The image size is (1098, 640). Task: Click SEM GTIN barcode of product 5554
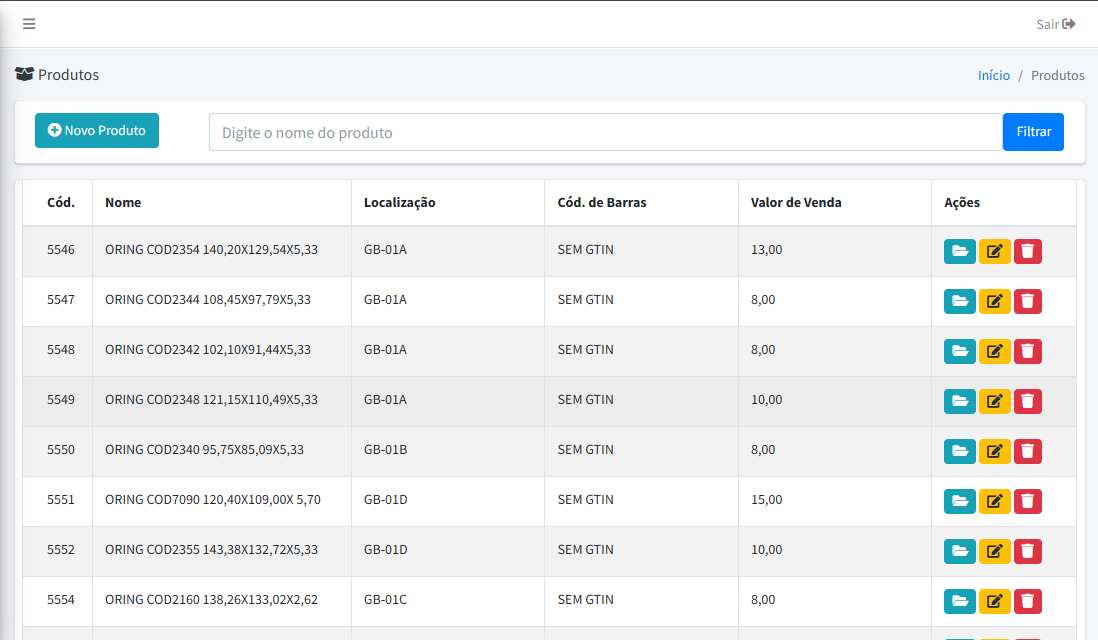coord(585,600)
